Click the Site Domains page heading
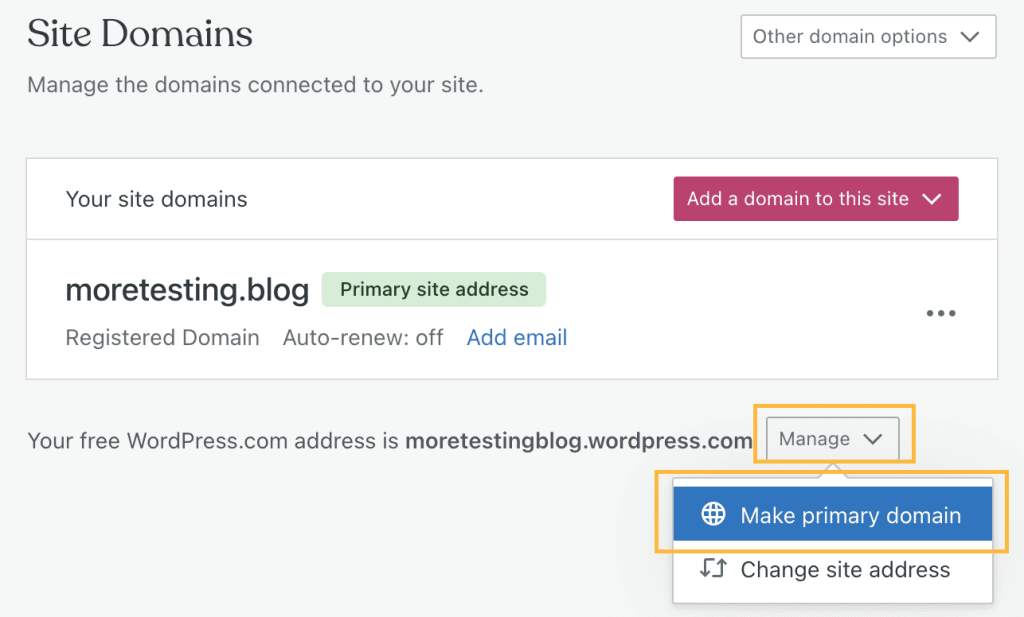Screen dimensions: 1024x617 [x=140, y=35]
